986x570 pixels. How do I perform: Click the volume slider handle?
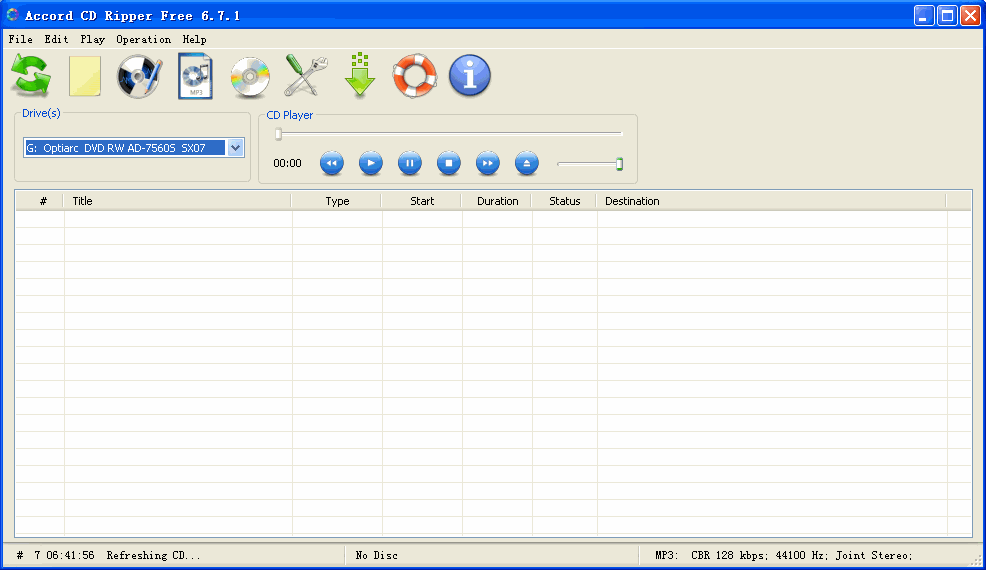(x=619, y=164)
